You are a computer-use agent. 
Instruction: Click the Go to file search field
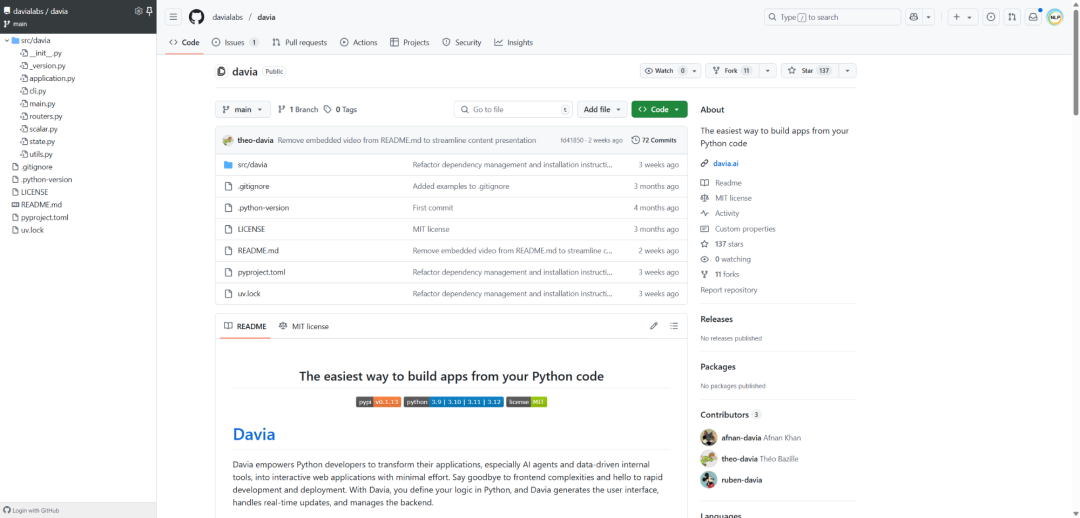[x=513, y=110]
